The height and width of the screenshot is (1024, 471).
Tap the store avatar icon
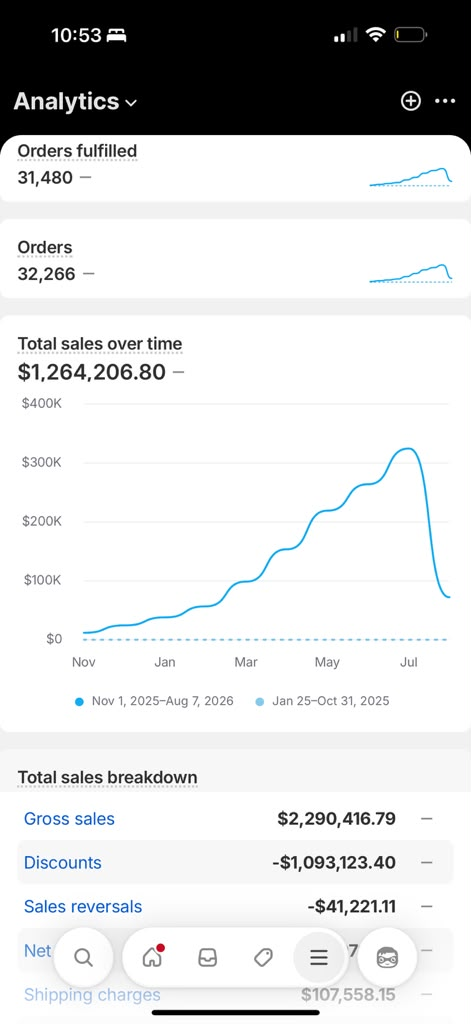[x=387, y=957]
